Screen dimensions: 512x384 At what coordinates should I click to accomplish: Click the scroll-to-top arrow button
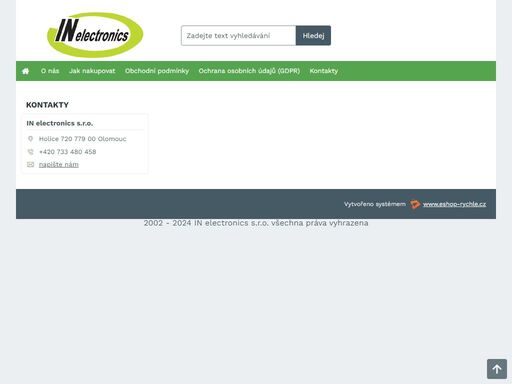coord(497,369)
